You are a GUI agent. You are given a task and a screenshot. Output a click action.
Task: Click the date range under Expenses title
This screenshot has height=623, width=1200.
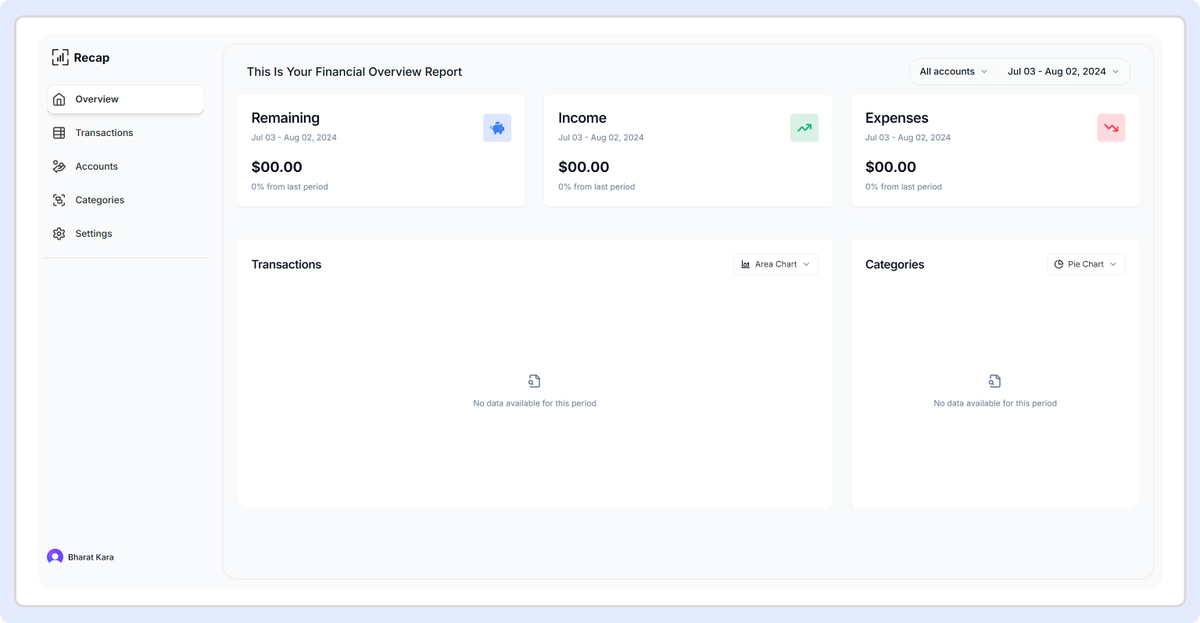(908, 138)
